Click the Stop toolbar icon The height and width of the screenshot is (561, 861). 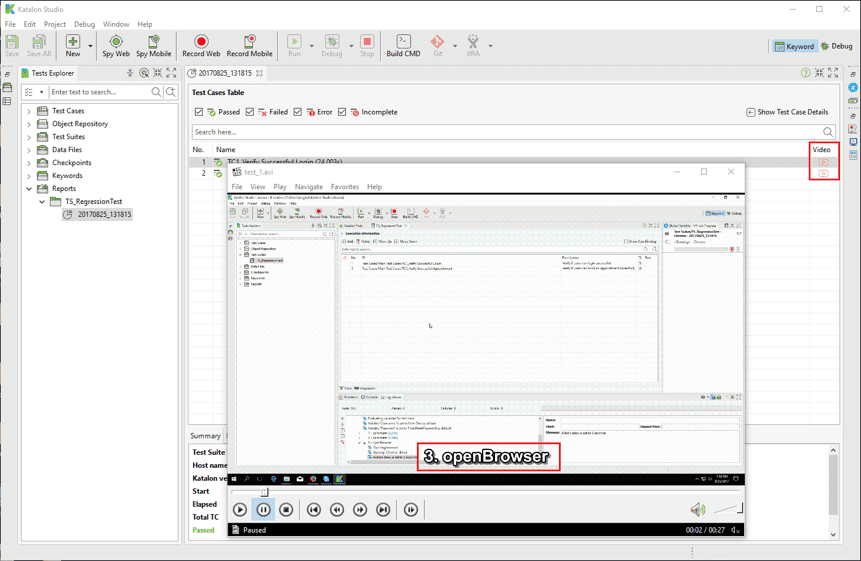point(367,45)
